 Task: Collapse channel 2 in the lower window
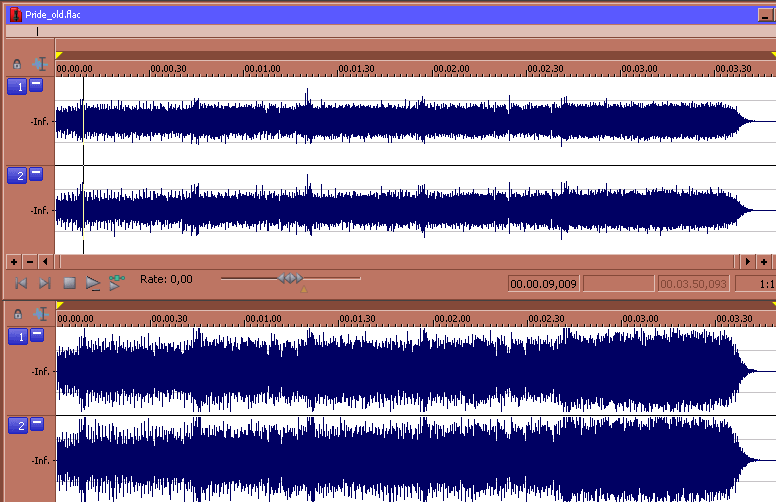[x=37, y=424]
